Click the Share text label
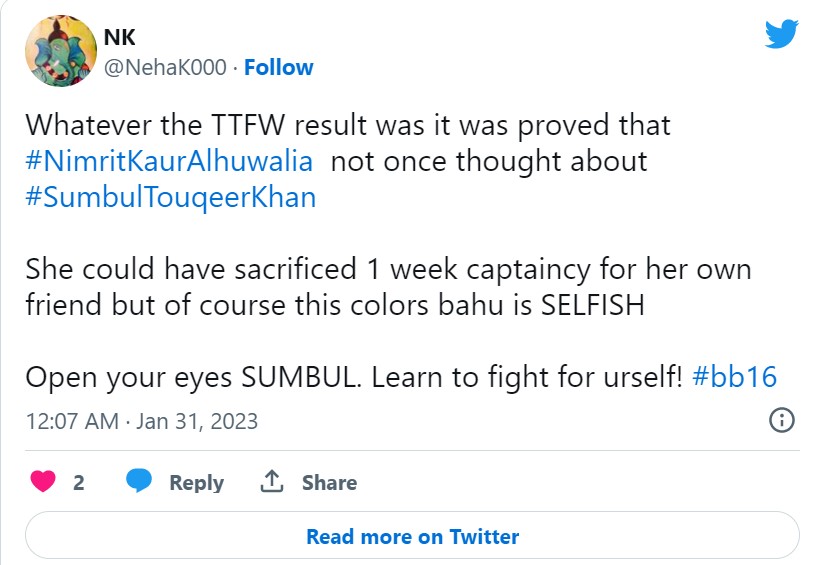Viewport: 817px width, 565px height. (x=329, y=483)
